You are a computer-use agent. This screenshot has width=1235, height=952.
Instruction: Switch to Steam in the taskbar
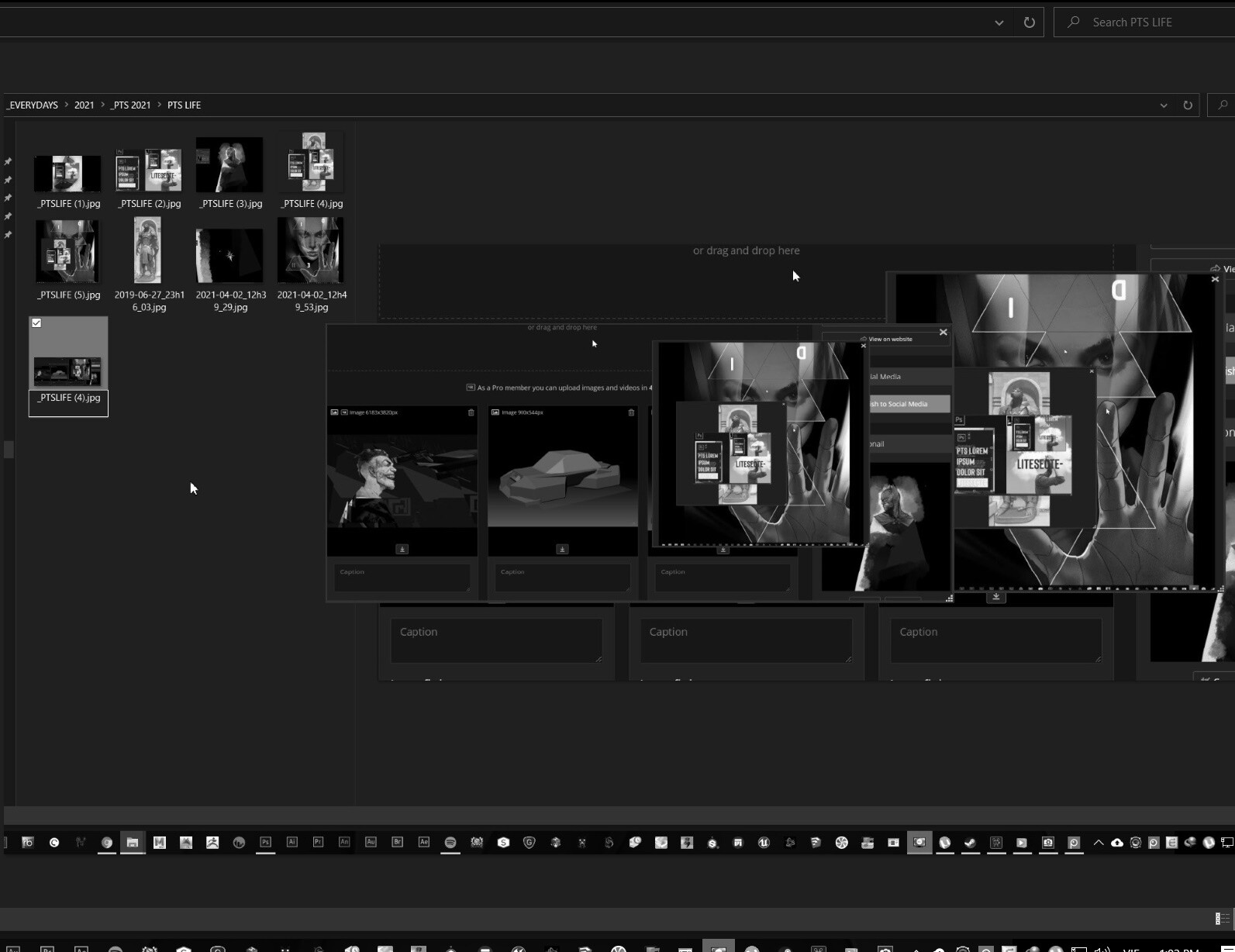pos(970,842)
